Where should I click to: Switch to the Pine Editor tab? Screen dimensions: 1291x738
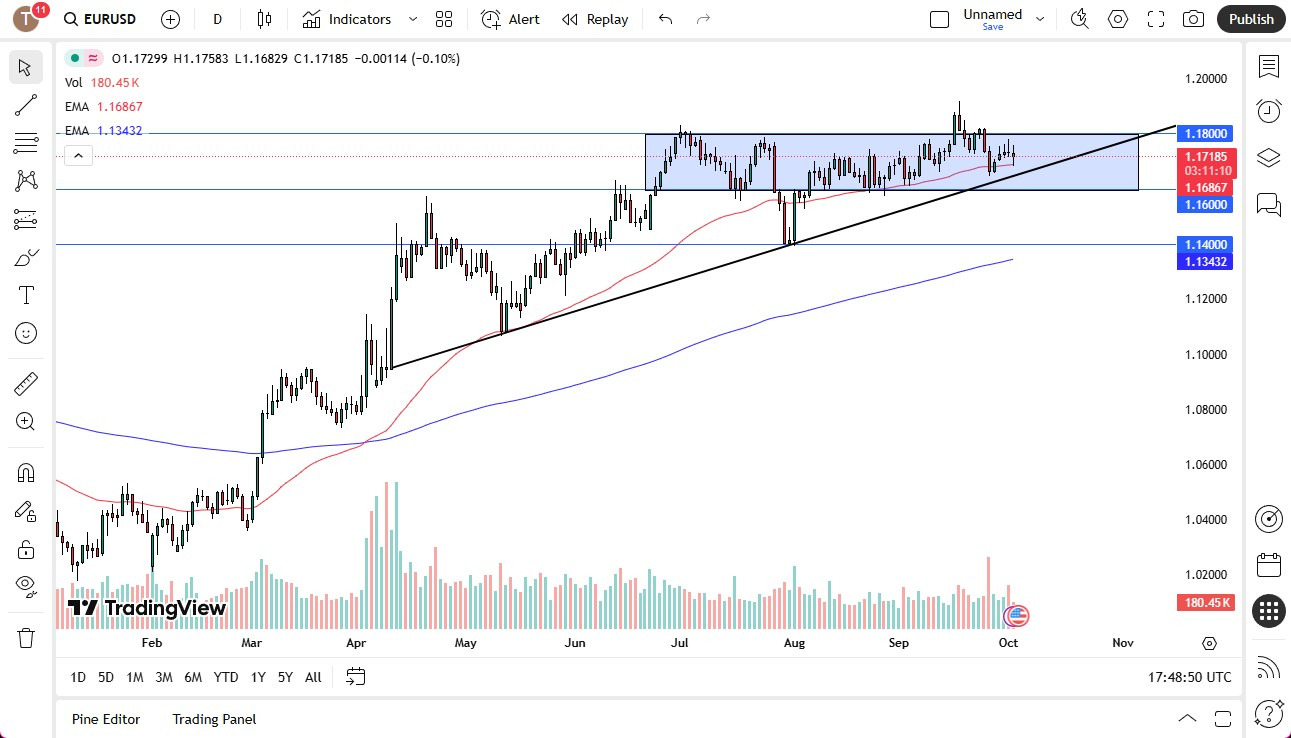click(105, 719)
